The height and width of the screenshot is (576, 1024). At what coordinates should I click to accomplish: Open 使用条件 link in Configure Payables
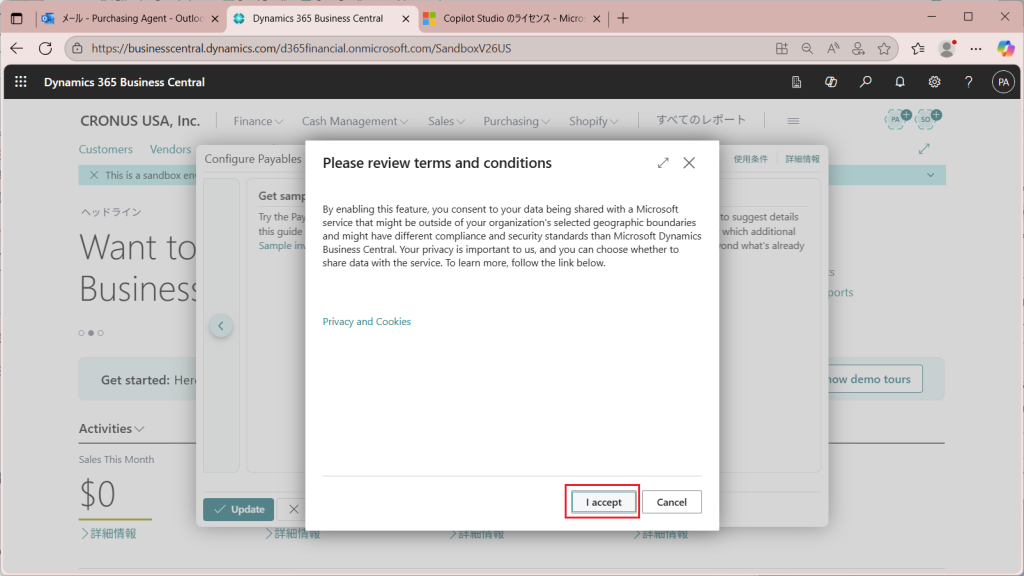(750, 159)
